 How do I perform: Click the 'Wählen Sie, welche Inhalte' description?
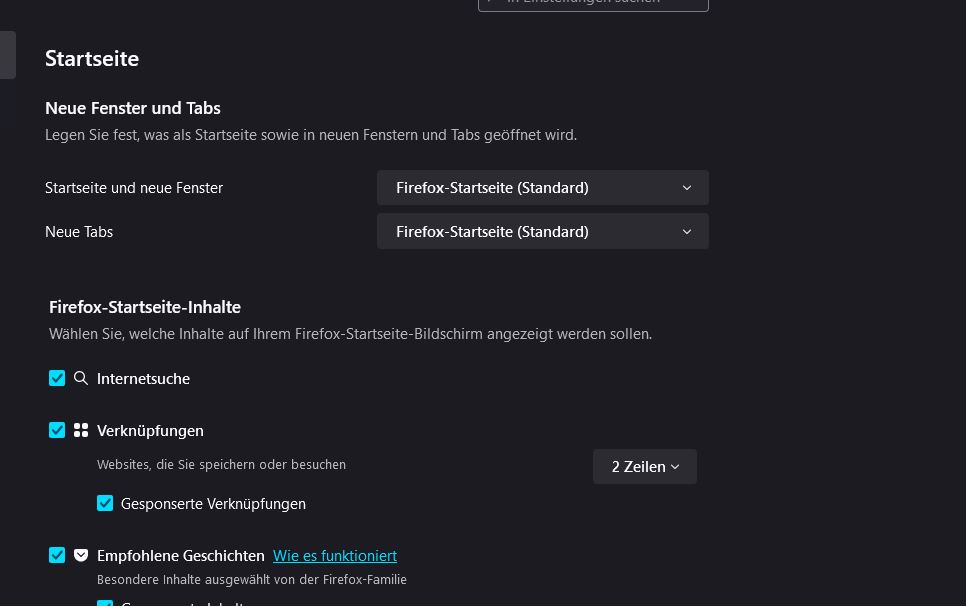pos(350,334)
